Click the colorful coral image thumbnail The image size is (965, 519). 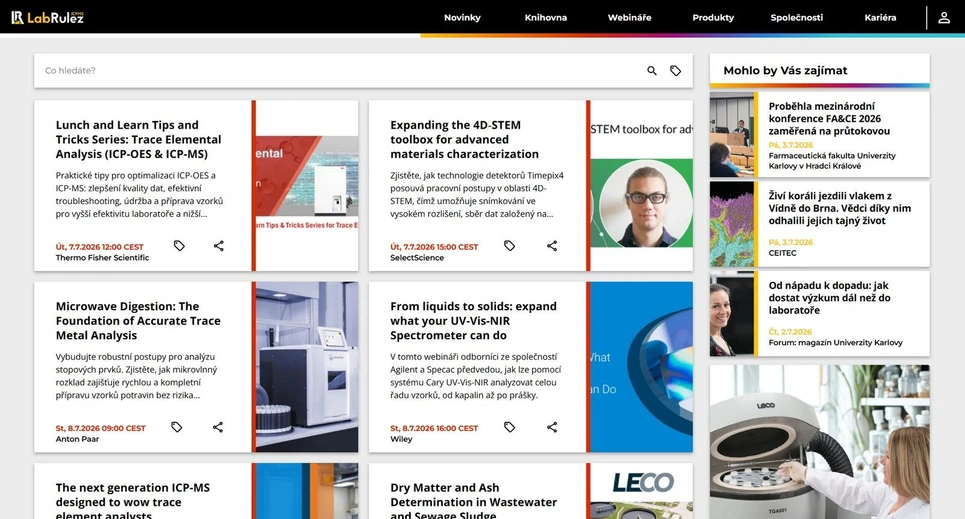point(732,224)
